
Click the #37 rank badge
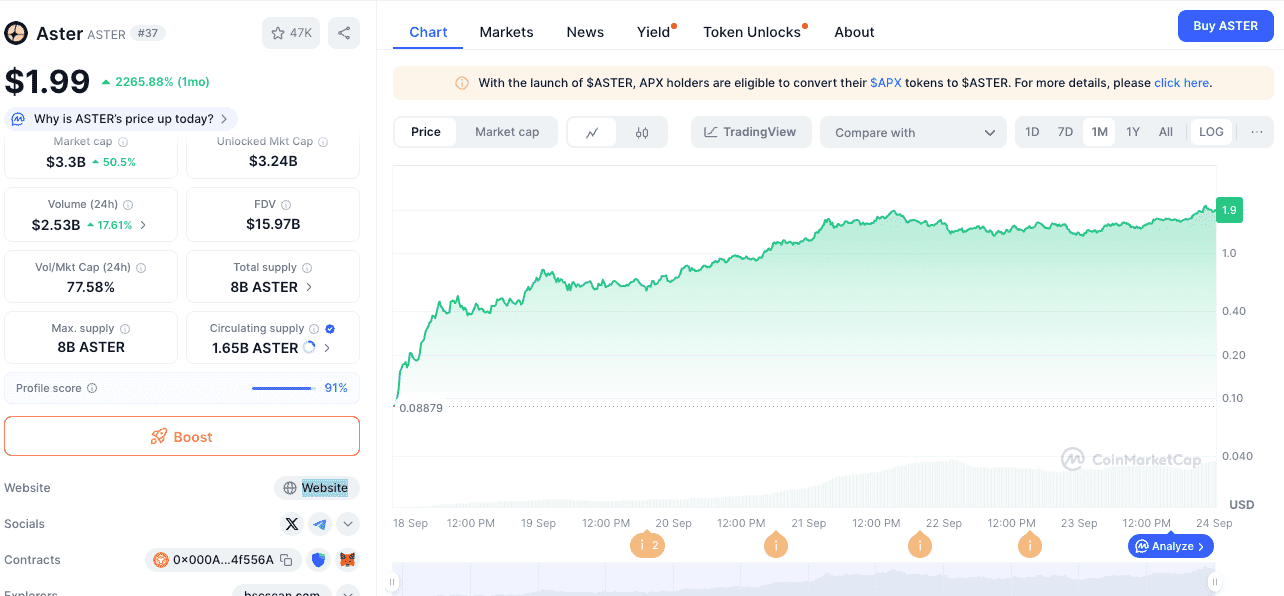(x=148, y=33)
